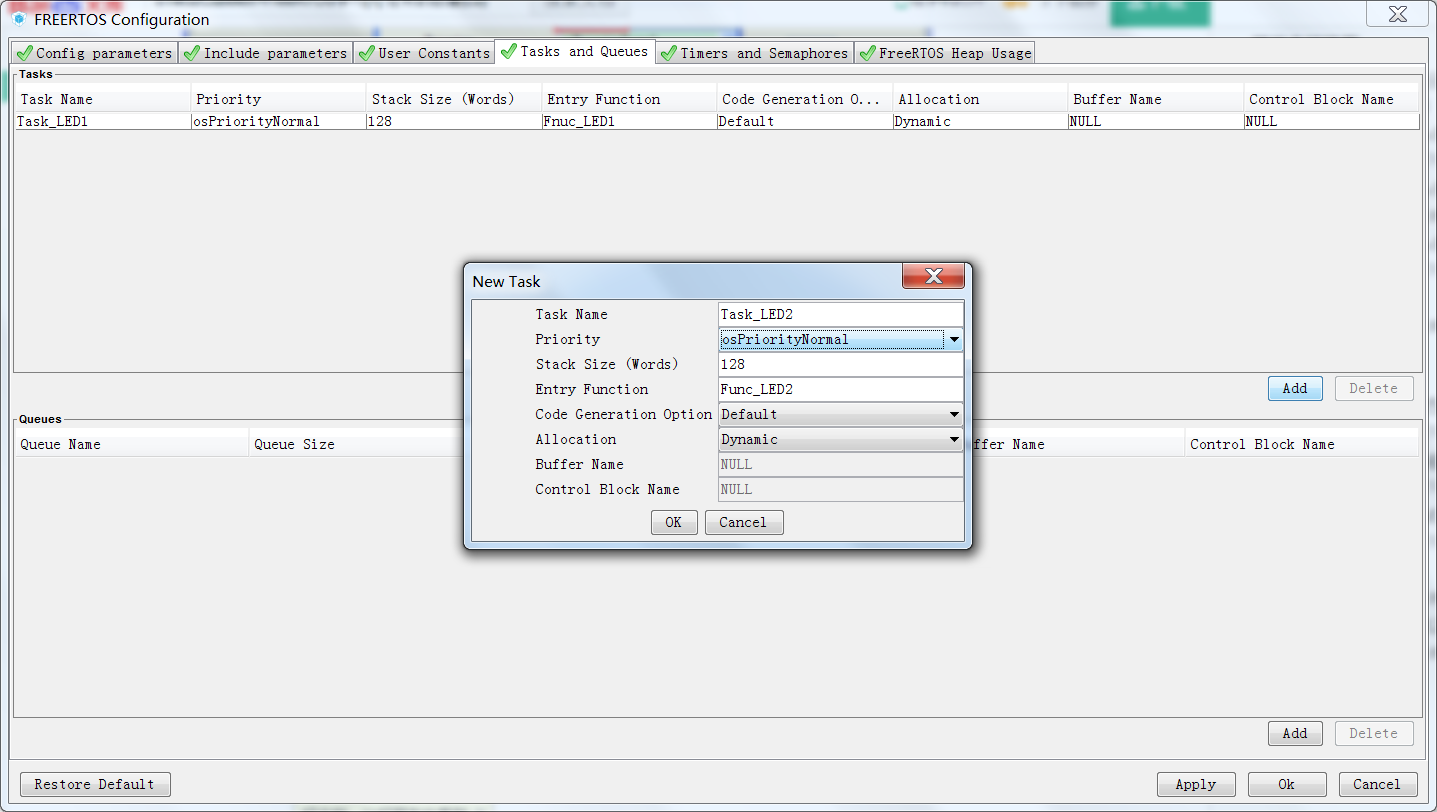This screenshot has width=1437, height=812.
Task: Open the Allocation dropdown set to Dynamic
Action: [841, 439]
